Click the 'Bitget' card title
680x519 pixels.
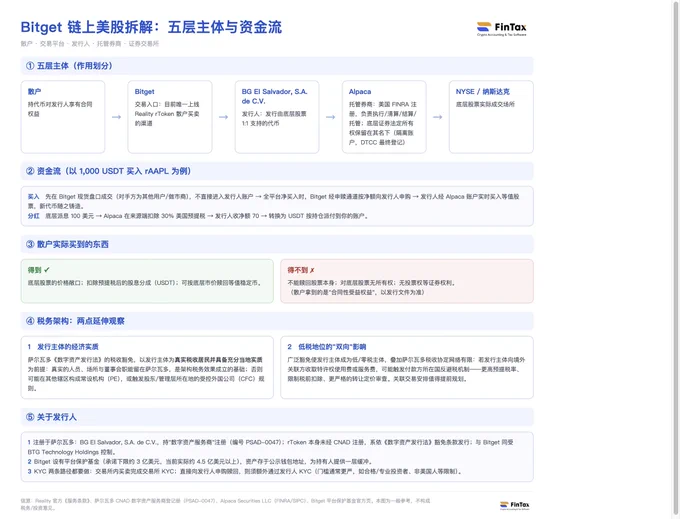point(144,91)
